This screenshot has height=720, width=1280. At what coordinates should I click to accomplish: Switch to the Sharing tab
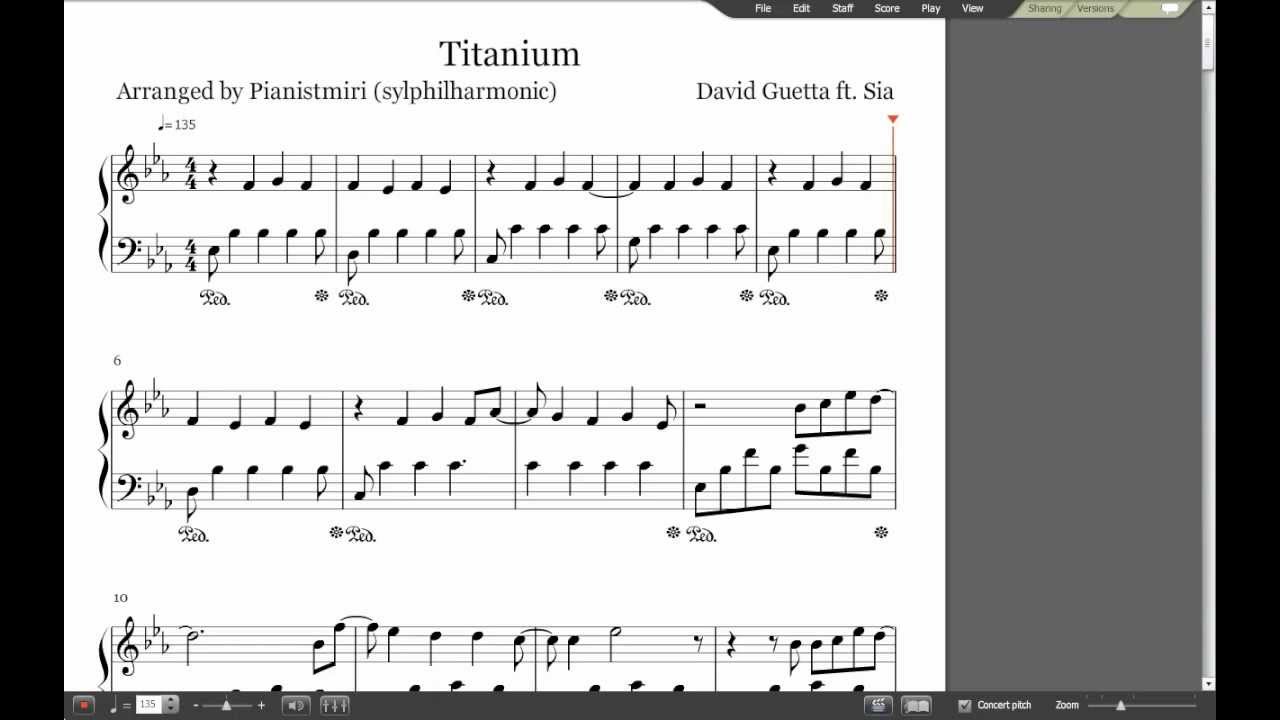point(1045,8)
